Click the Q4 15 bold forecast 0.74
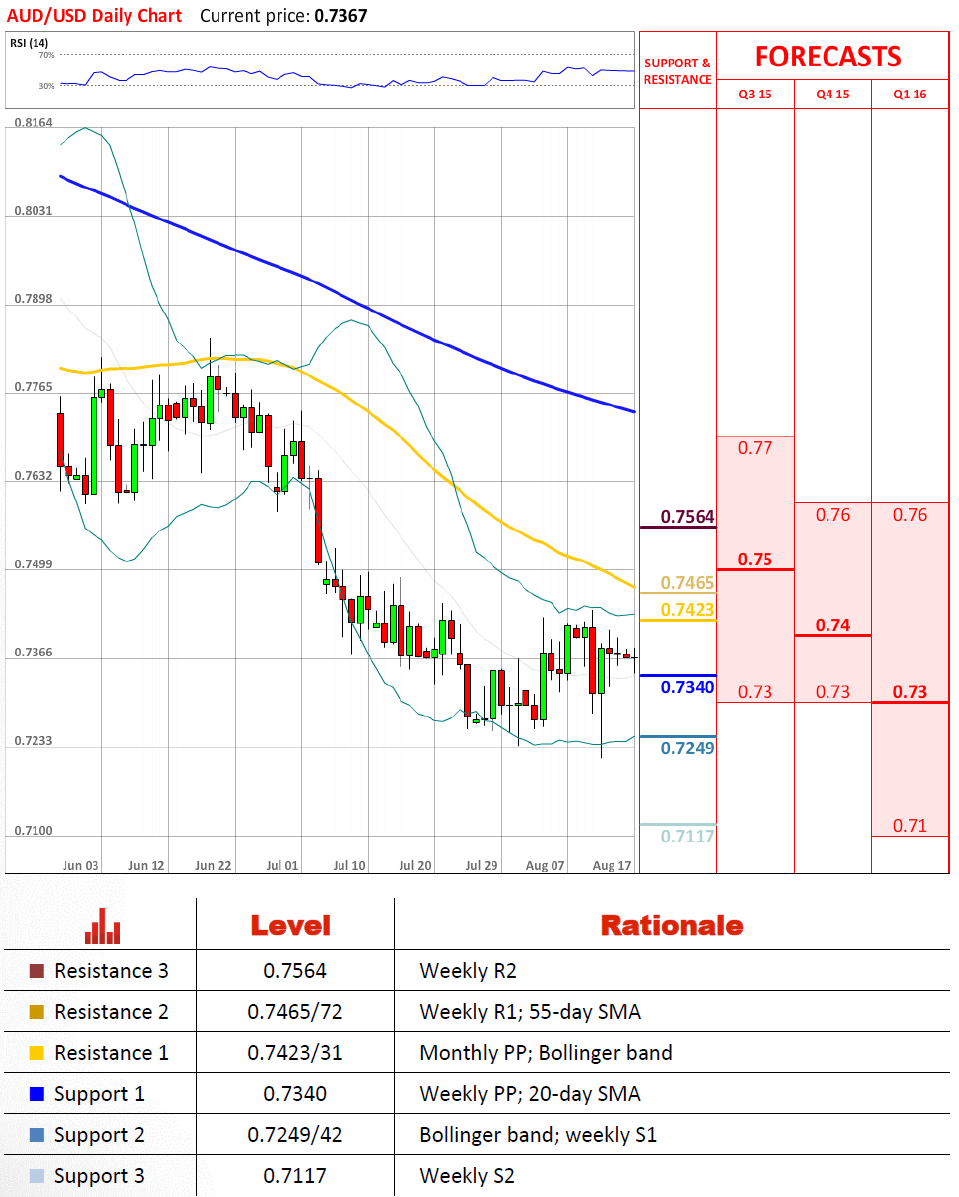The width and height of the screenshot is (959, 1197). coord(832,625)
